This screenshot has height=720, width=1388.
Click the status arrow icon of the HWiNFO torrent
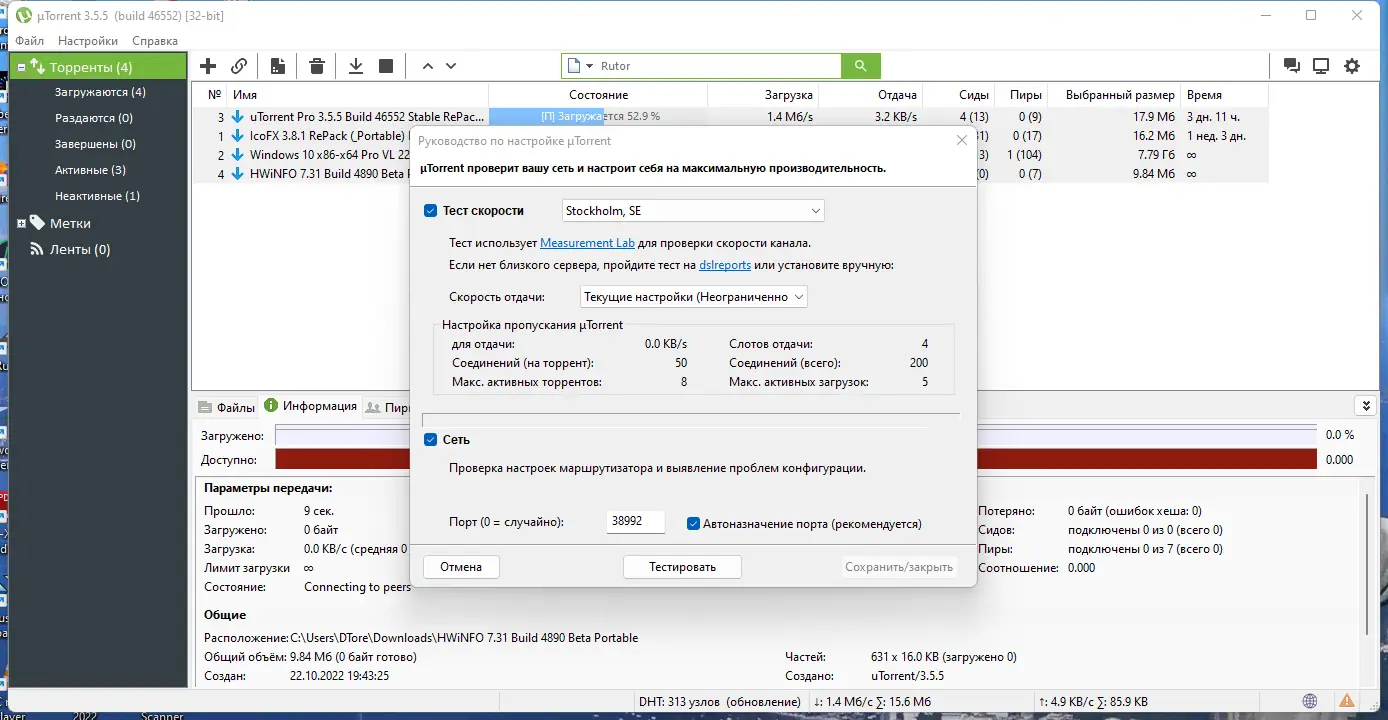[237, 174]
